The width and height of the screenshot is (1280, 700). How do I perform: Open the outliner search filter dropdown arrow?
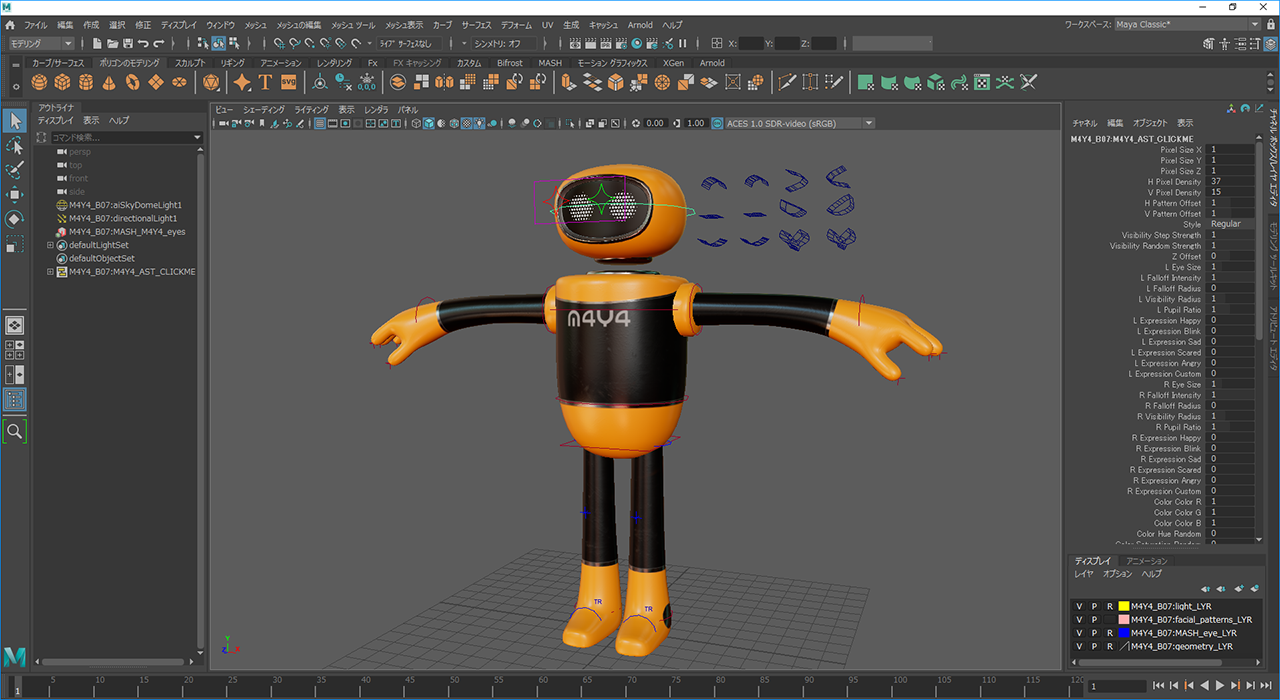(197, 137)
